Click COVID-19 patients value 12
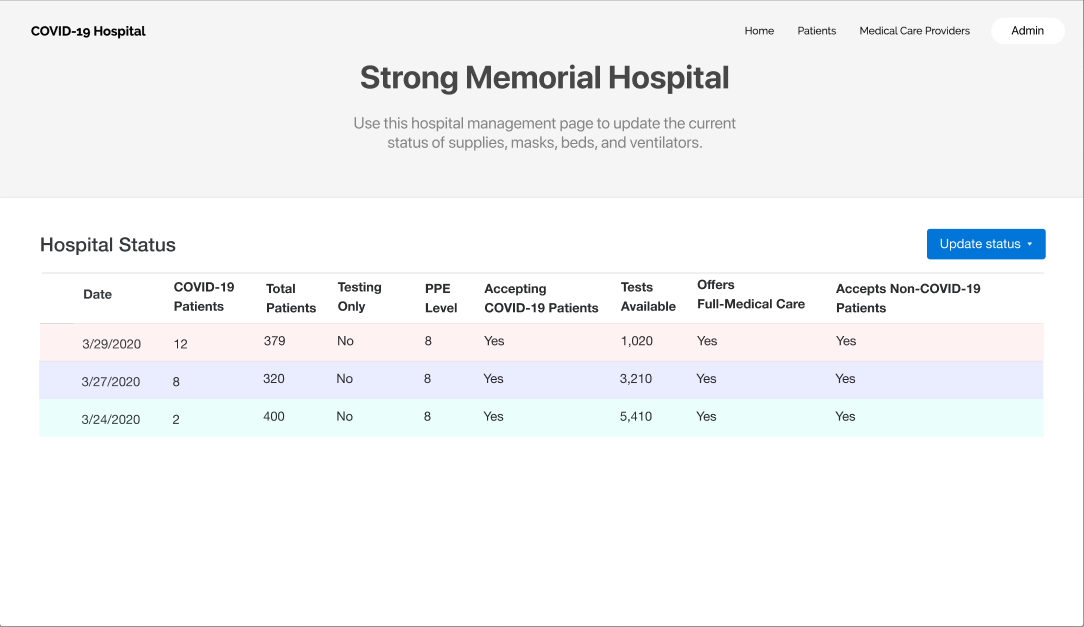1084x627 pixels. click(x=180, y=344)
